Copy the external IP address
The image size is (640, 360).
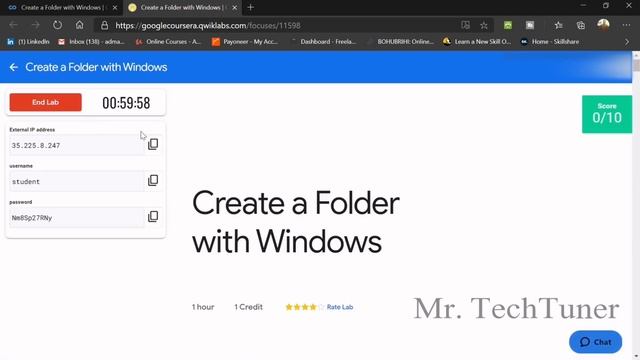click(x=153, y=144)
